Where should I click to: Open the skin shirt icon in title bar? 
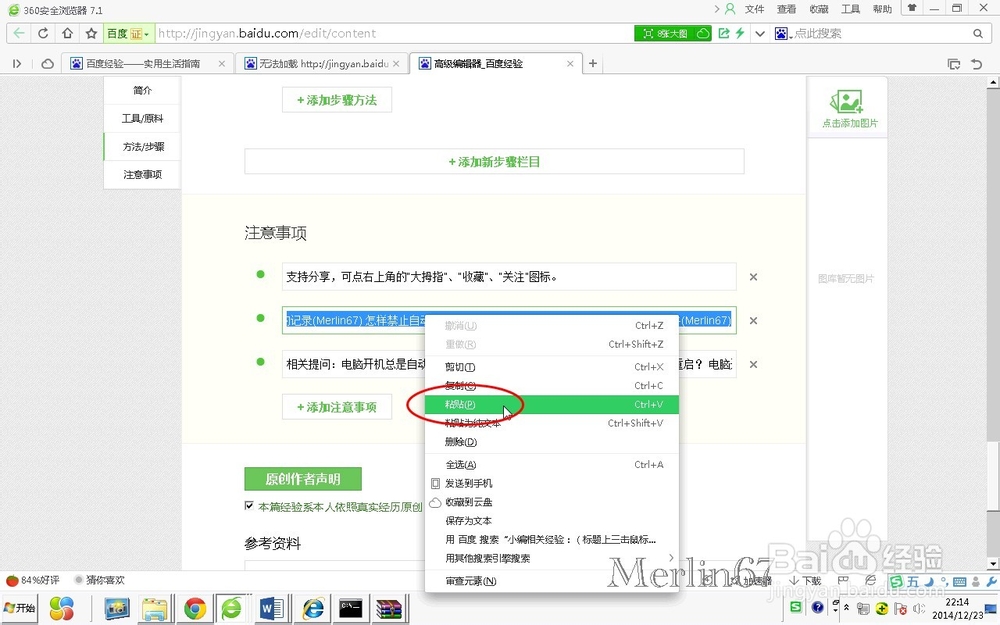(912, 8)
